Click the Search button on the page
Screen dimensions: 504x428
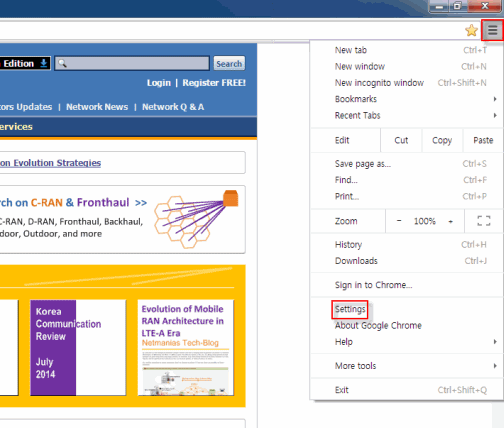229,63
